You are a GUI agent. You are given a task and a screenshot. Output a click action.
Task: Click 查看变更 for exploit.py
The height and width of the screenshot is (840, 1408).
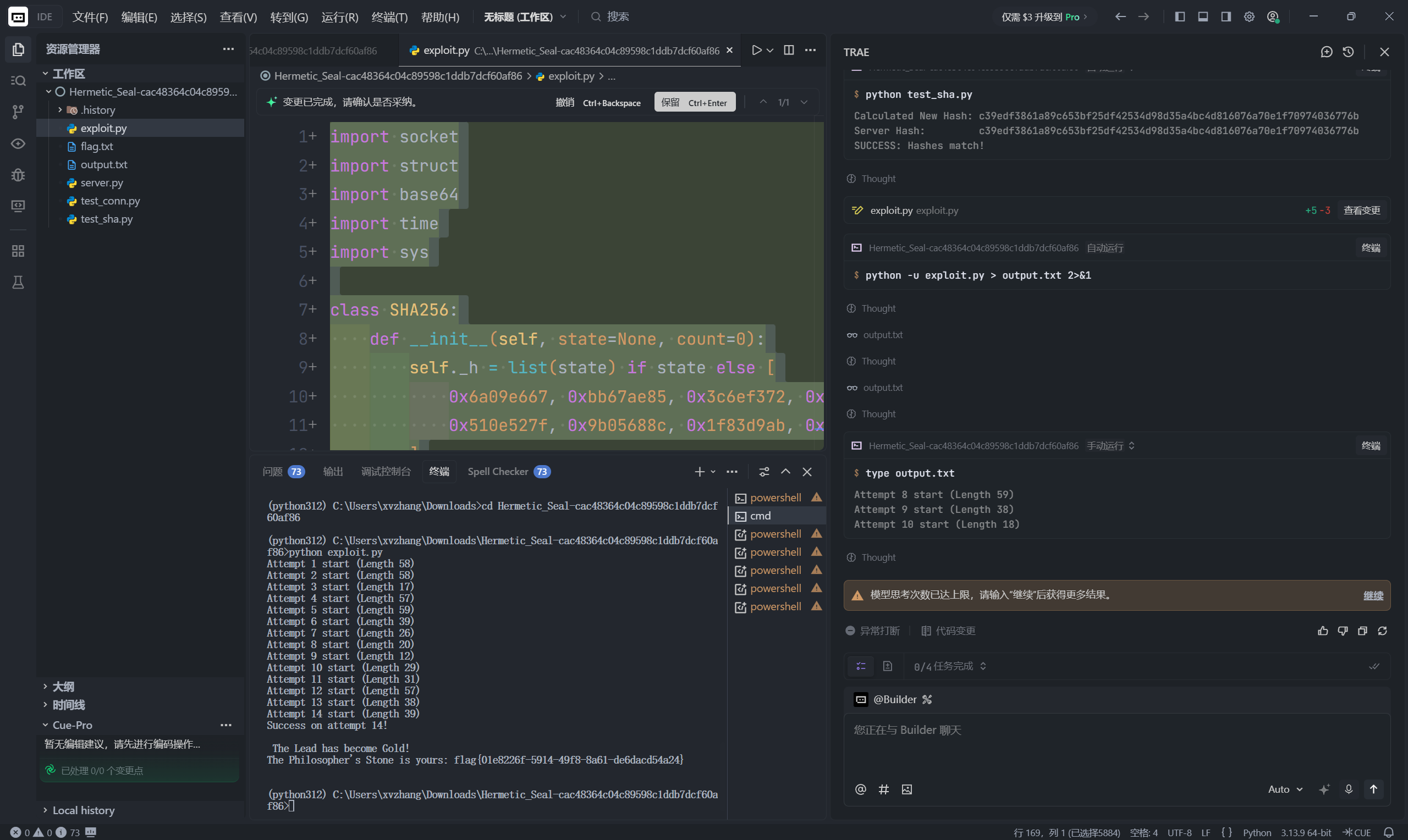[1362, 211]
